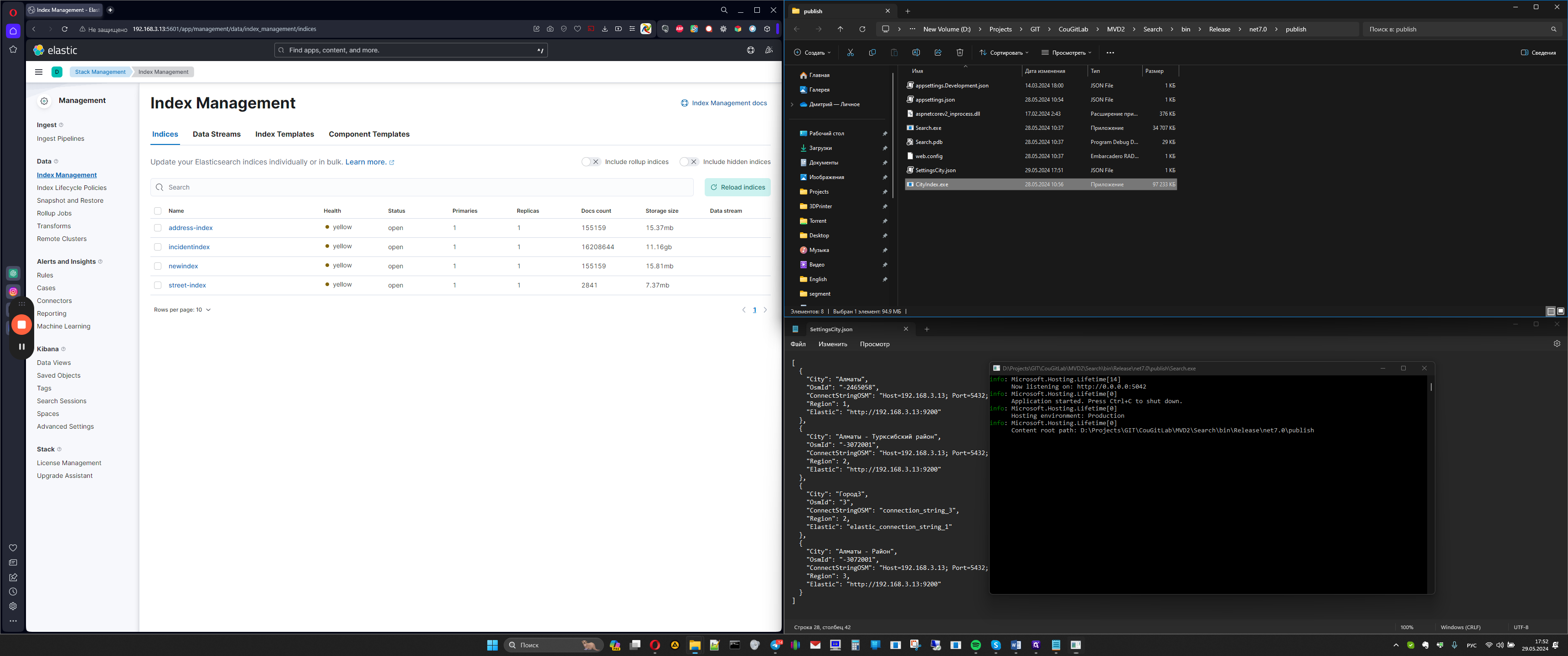The height and width of the screenshot is (656, 1568).
Task: Check the select-all indices checkbox in header
Action: click(158, 211)
